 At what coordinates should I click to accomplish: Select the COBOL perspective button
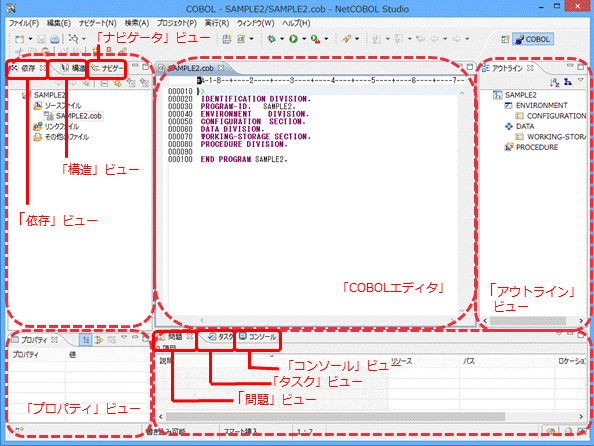533,39
